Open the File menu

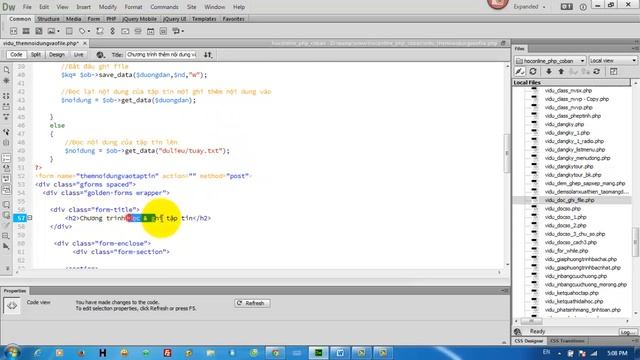point(27,7)
